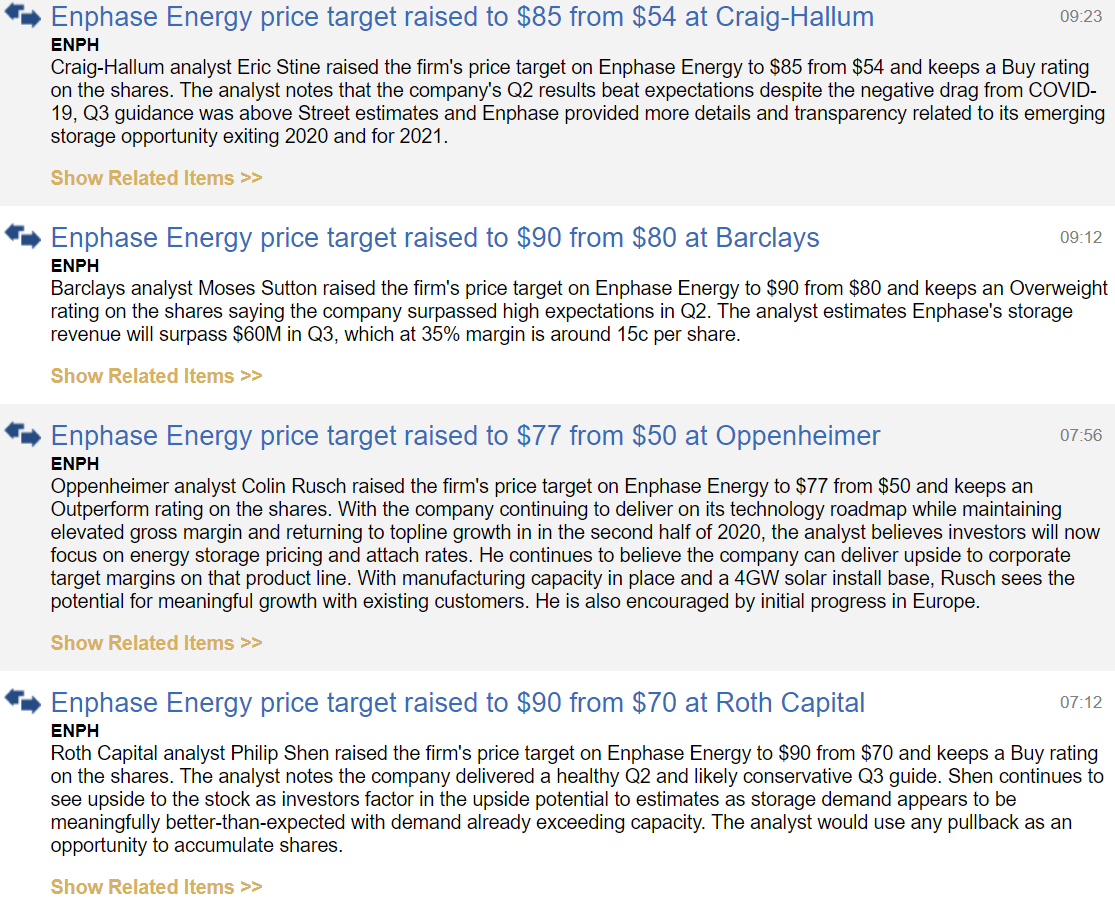Expand Show Related Items under the Oppenheimer story

[x=156, y=643]
